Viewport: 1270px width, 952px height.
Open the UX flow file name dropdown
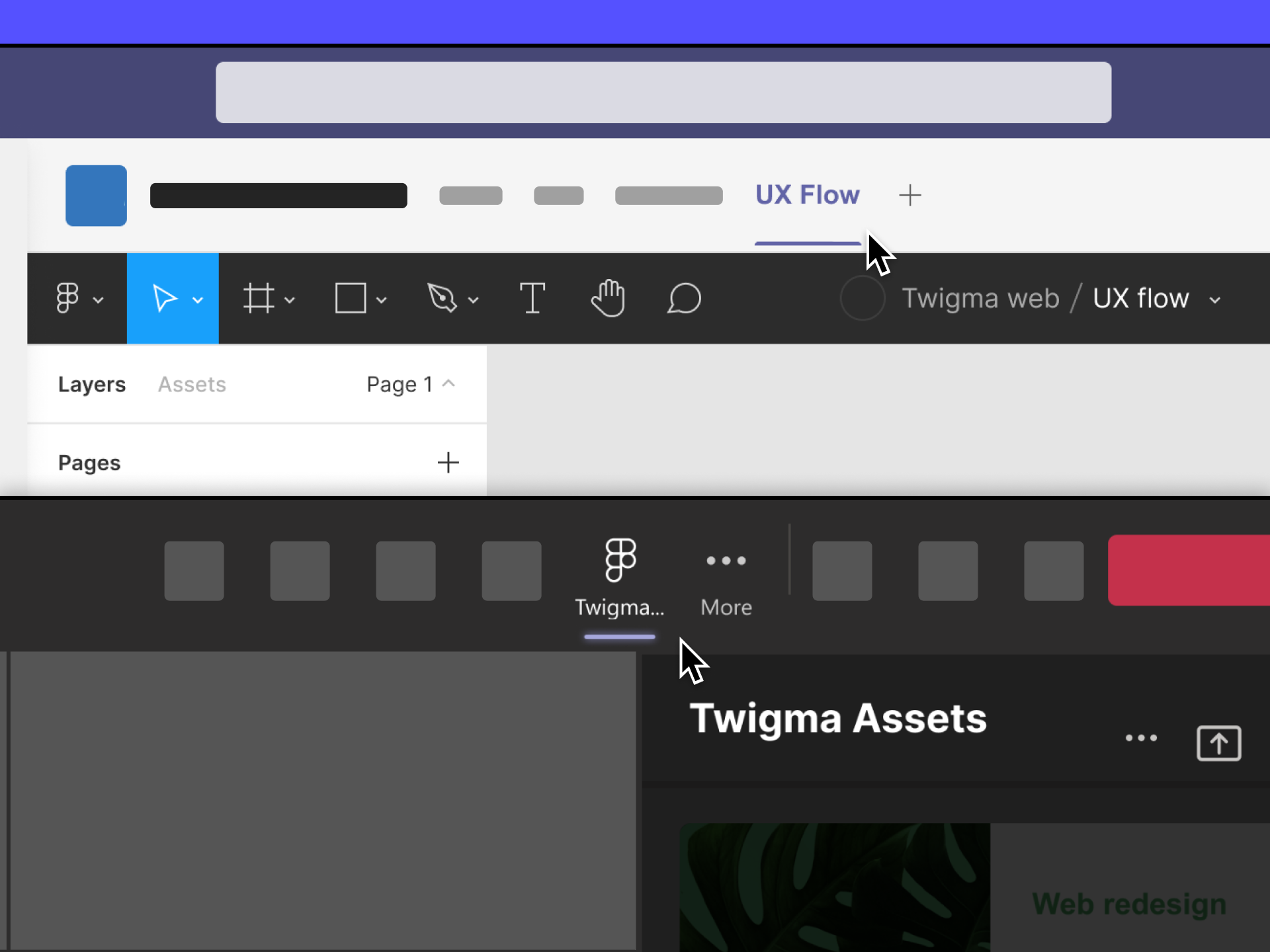pos(1214,300)
